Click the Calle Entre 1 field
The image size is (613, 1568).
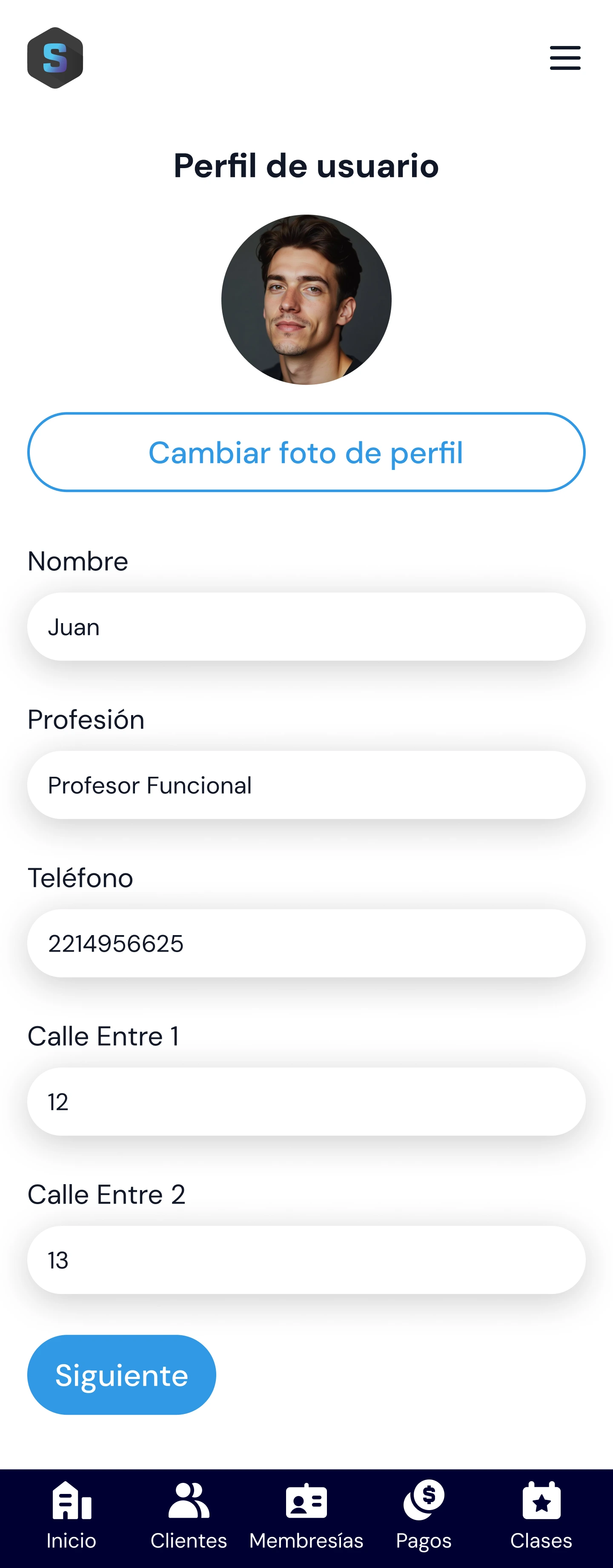point(306,1102)
